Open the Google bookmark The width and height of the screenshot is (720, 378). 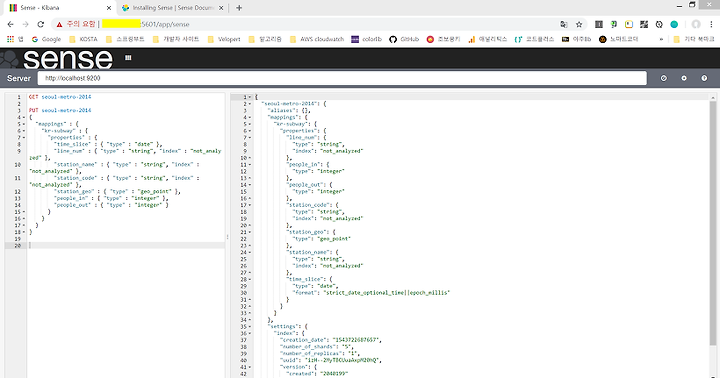click(x=46, y=39)
